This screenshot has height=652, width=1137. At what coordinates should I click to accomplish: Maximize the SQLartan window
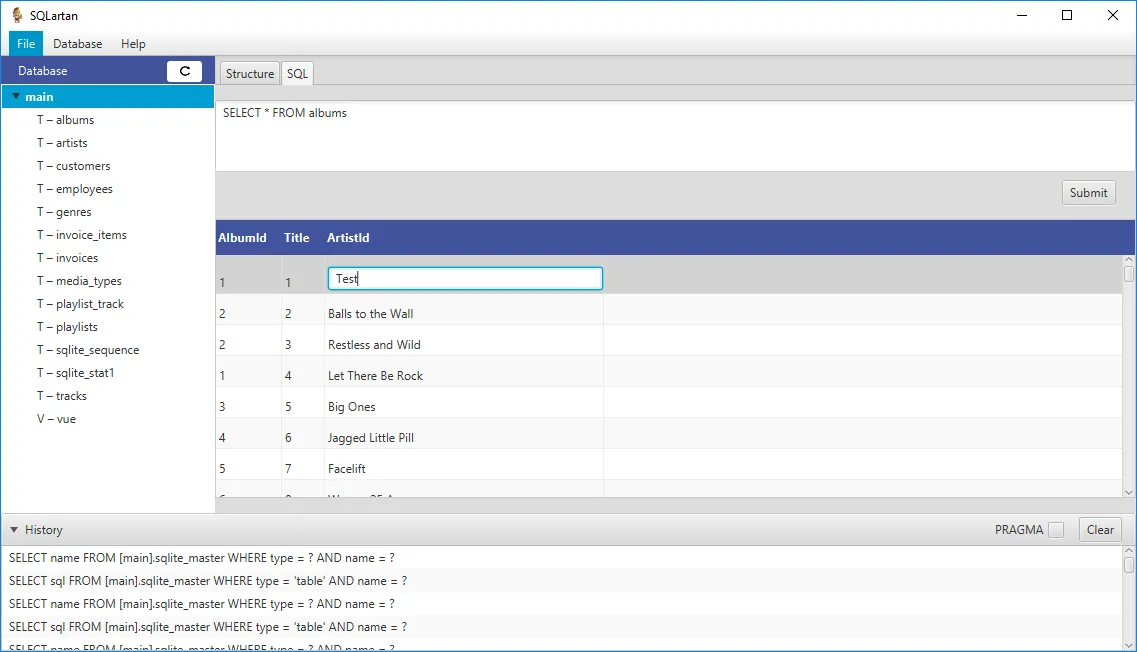pos(1067,15)
